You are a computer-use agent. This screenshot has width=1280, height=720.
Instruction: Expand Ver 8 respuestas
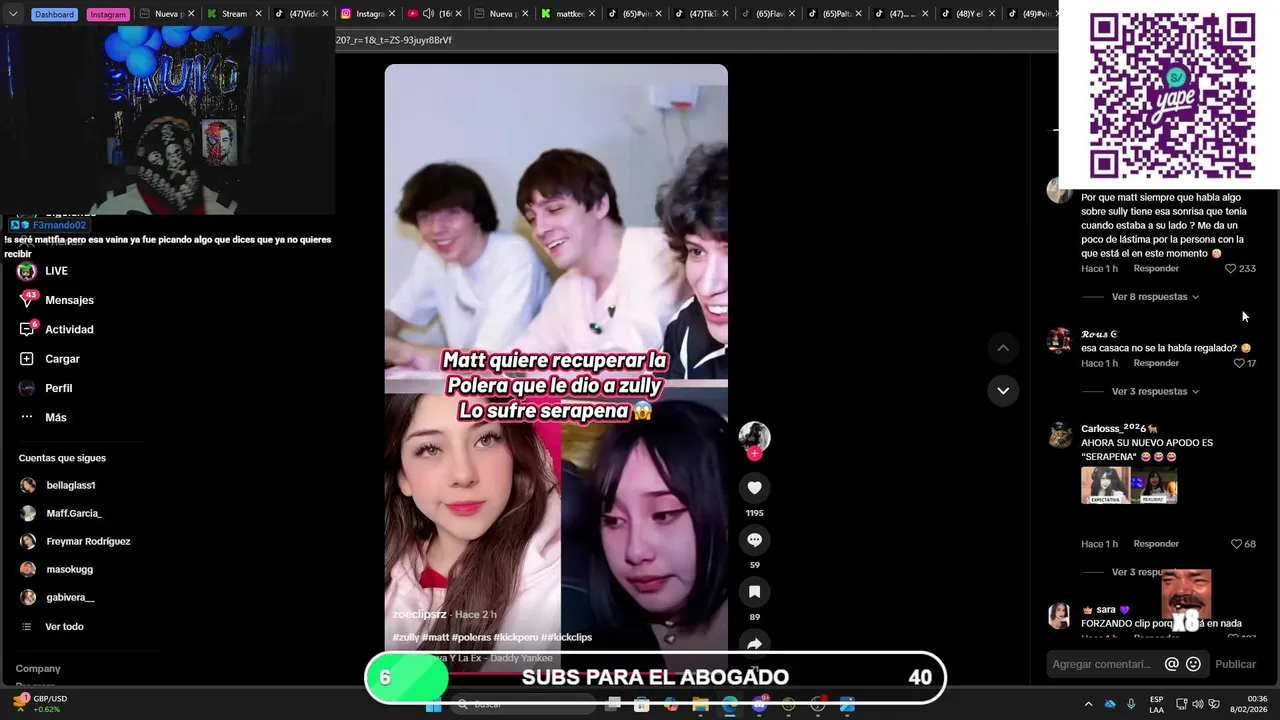tap(1155, 297)
